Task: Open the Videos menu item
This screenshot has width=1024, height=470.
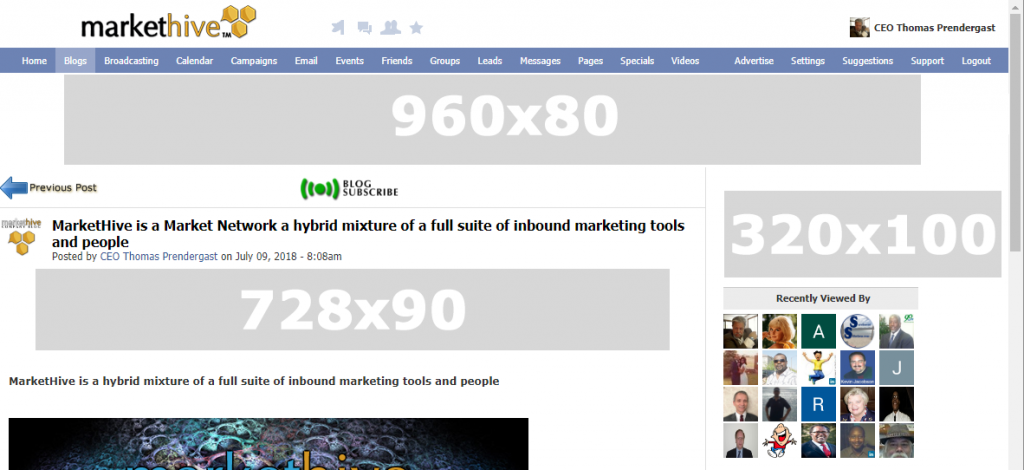Action: coord(685,61)
